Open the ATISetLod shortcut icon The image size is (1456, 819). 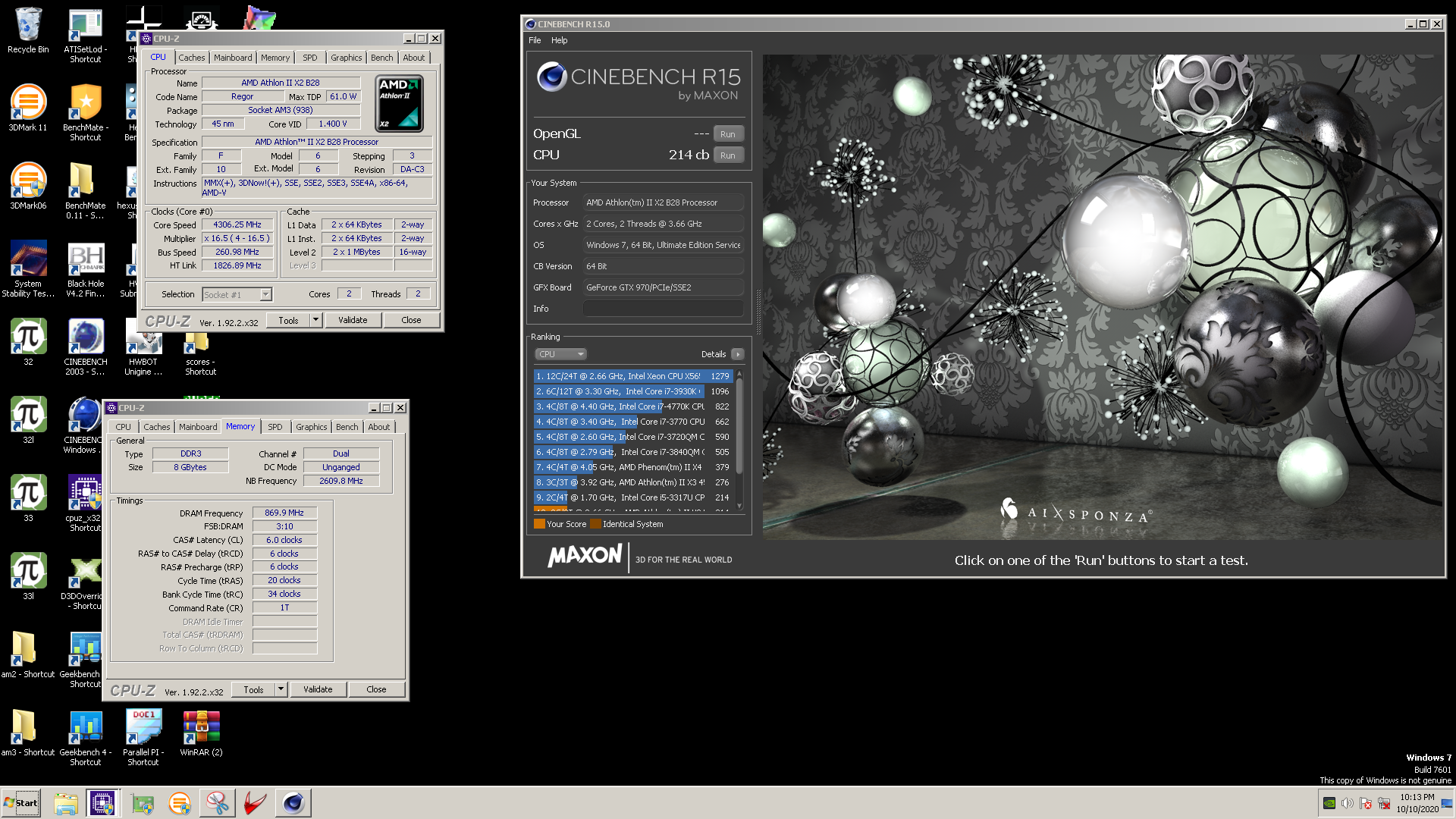click(85, 35)
